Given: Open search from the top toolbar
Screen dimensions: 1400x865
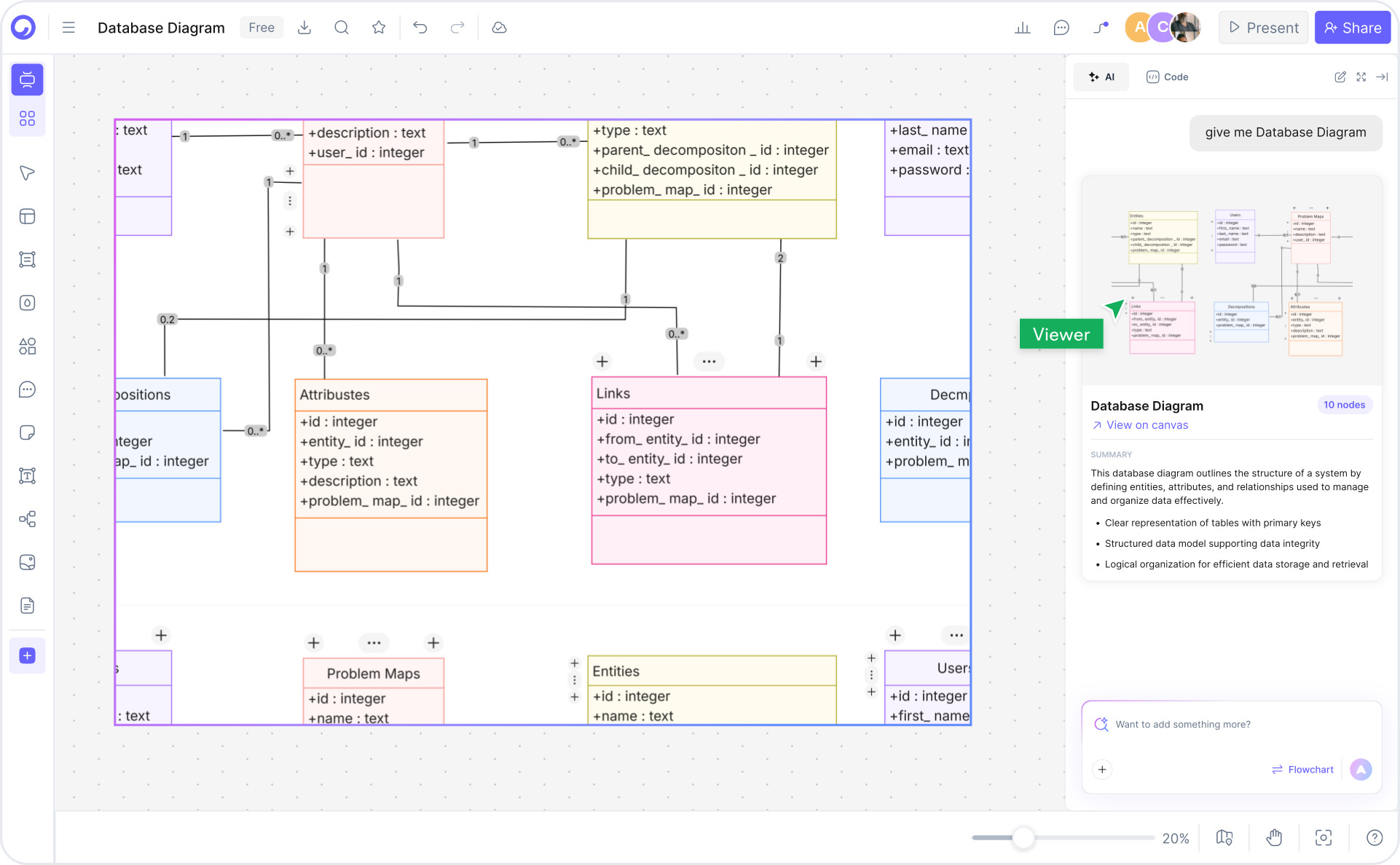Looking at the screenshot, I should (x=341, y=27).
